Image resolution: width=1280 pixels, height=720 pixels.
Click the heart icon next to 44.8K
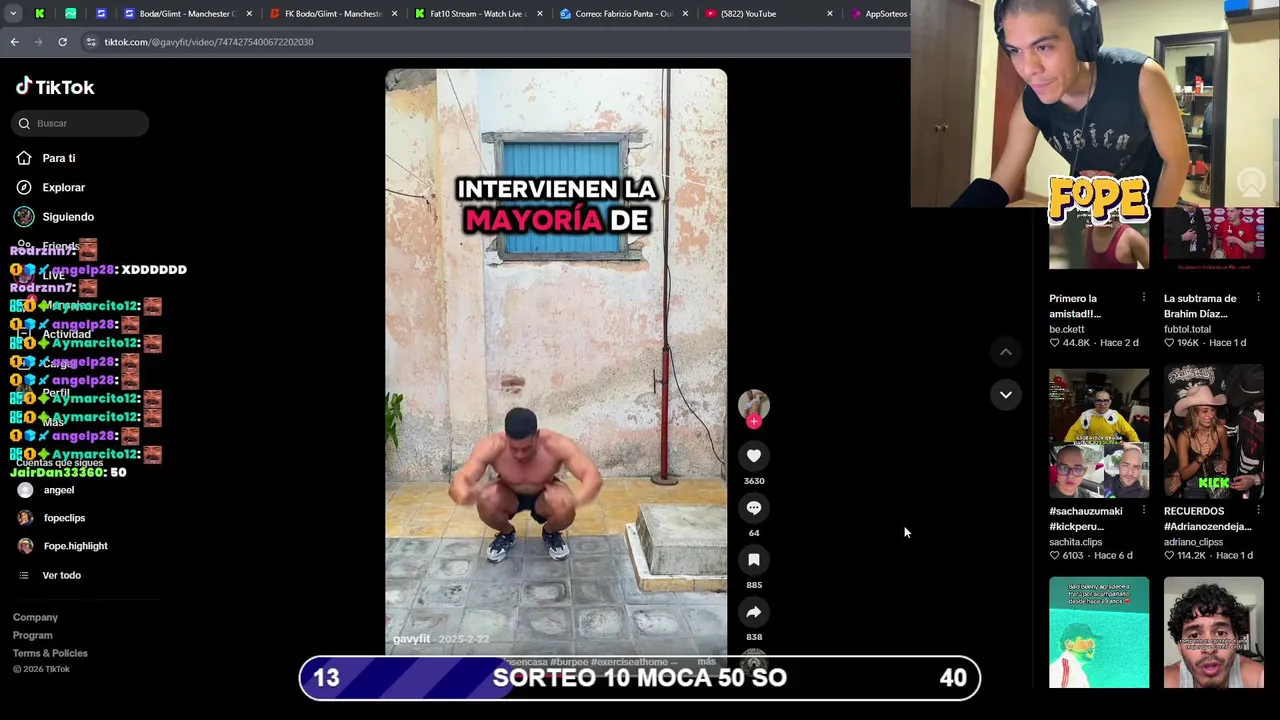pyautogui.click(x=1054, y=343)
